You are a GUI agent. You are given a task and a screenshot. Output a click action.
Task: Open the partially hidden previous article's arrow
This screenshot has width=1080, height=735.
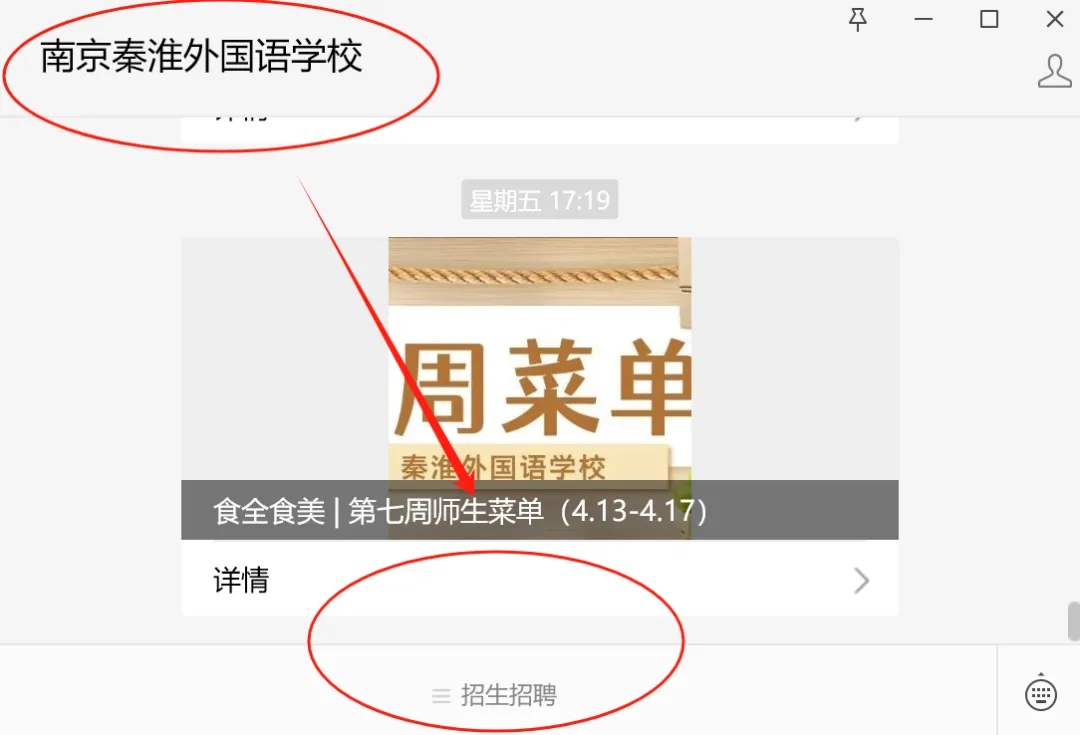[x=859, y=119]
